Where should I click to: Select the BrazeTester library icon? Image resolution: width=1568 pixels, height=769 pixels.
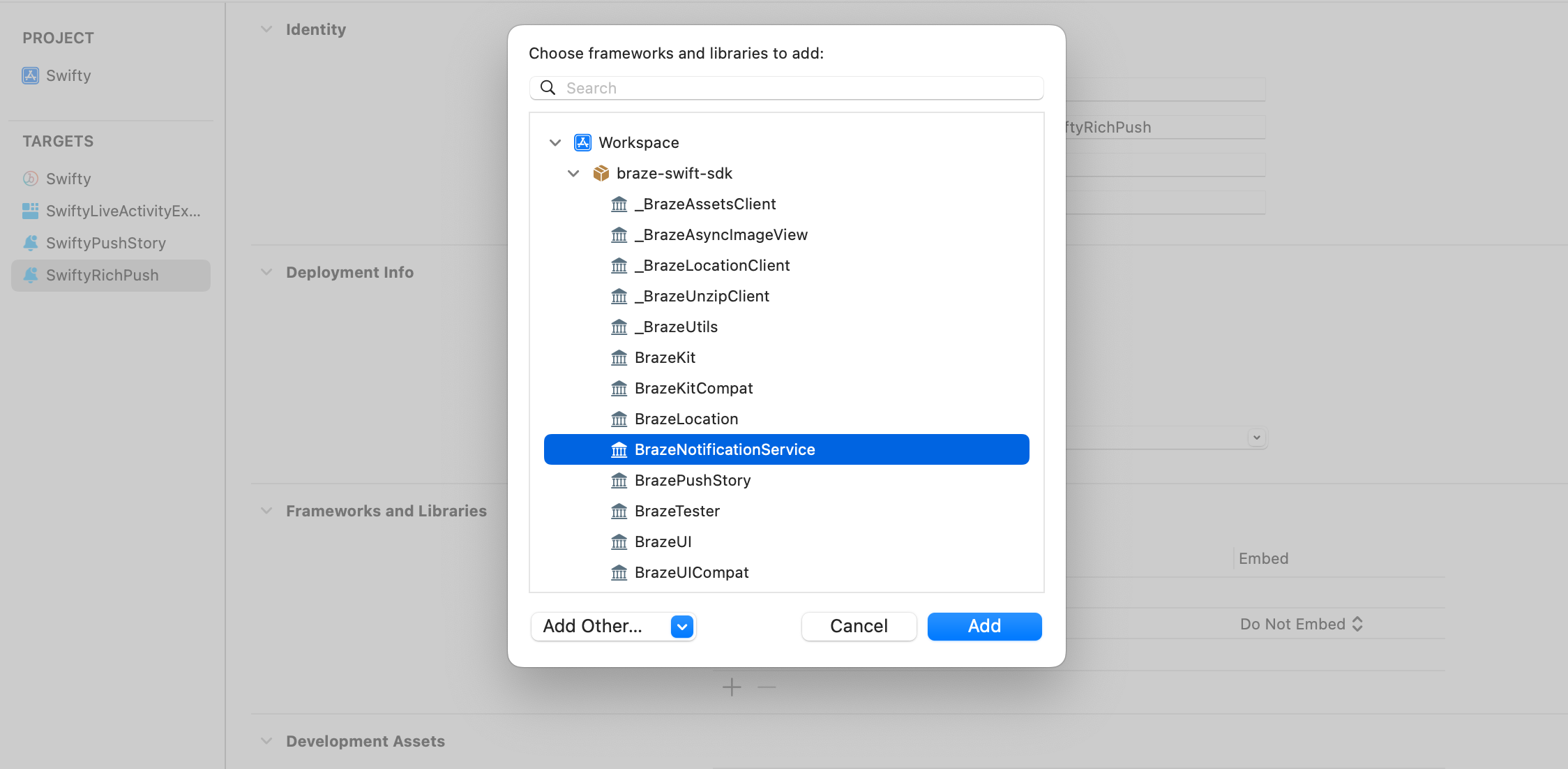pyautogui.click(x=618, y=510)
